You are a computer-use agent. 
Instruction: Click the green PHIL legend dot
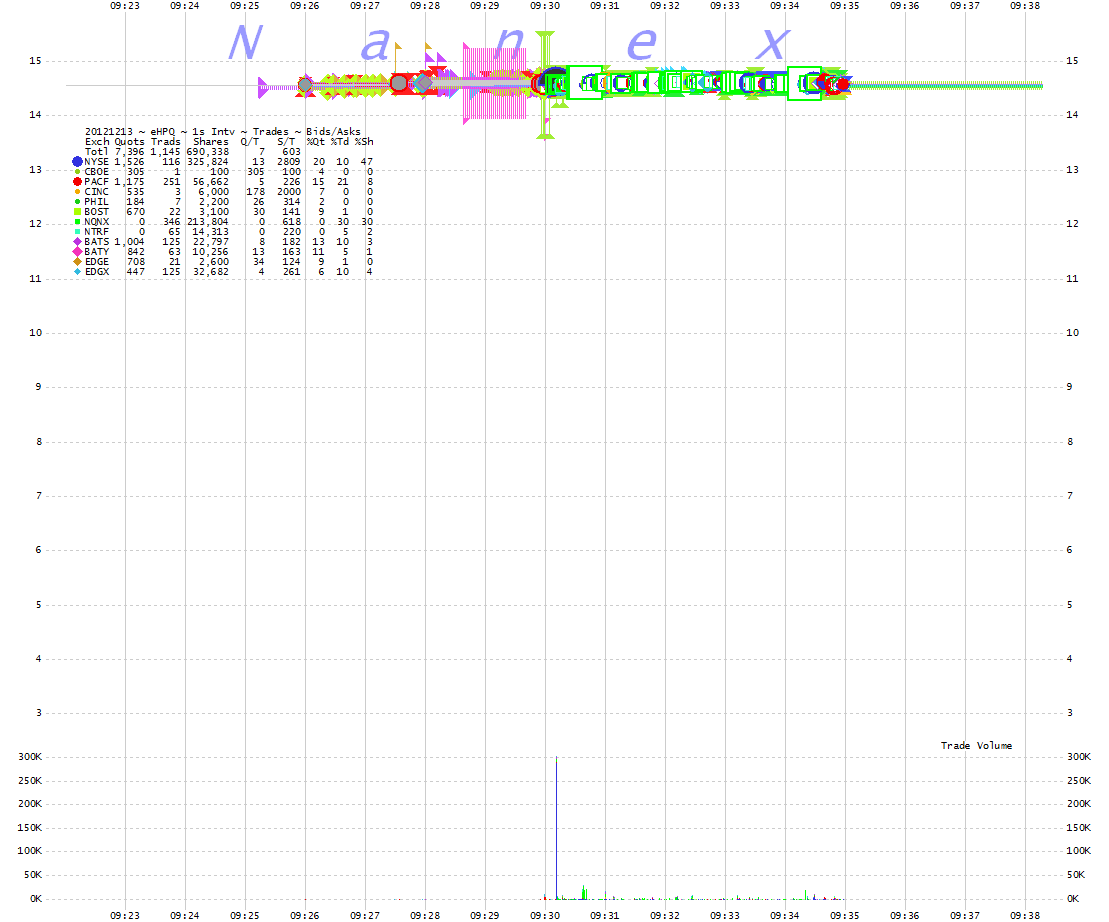tap(78, 202)
